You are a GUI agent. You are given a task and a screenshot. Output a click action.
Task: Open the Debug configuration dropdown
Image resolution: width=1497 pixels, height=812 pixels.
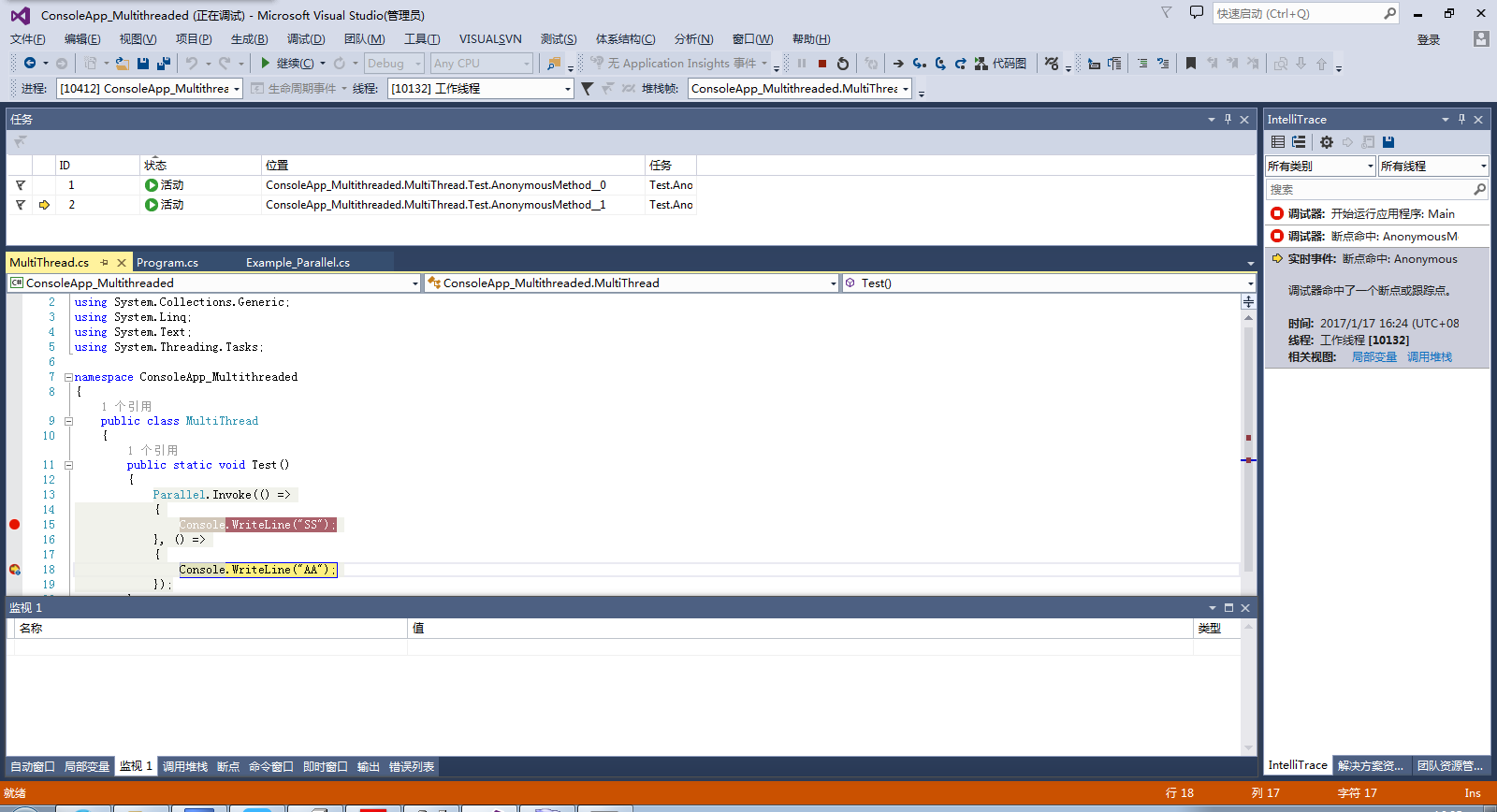click(395, 63)
